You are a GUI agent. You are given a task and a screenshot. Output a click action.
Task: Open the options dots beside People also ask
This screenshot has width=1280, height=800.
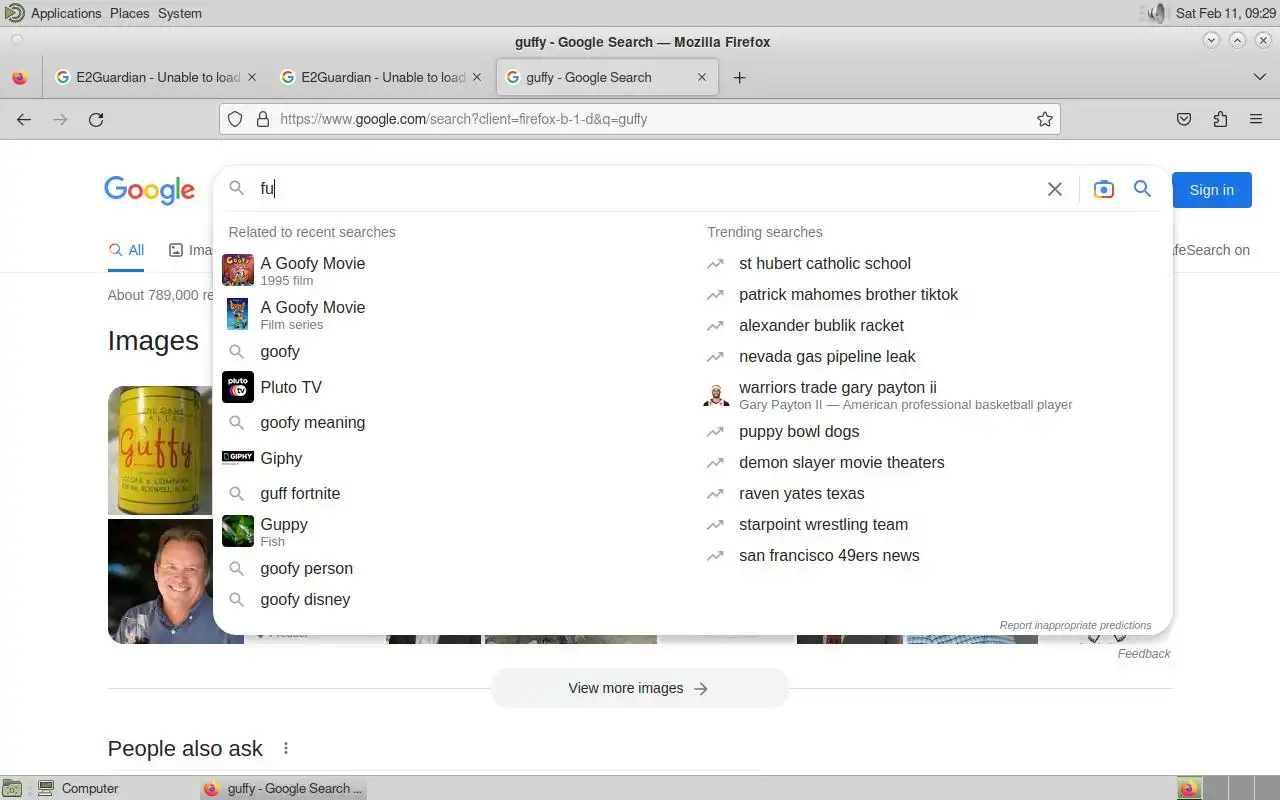(286, 748)
